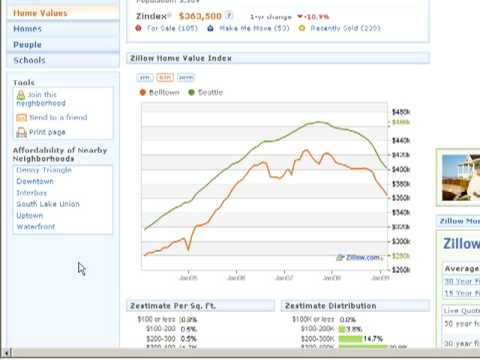Click the Zestimate Distribution header
This screenshot has height=360, width=480.
(356, 306)
